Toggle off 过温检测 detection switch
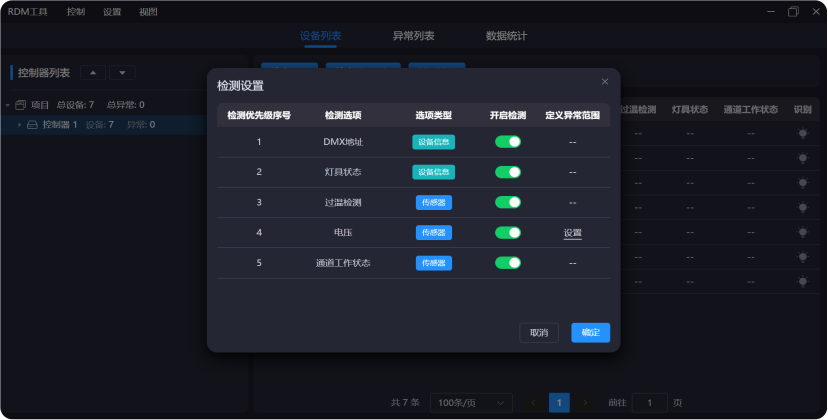 click(x=508, y=202)
